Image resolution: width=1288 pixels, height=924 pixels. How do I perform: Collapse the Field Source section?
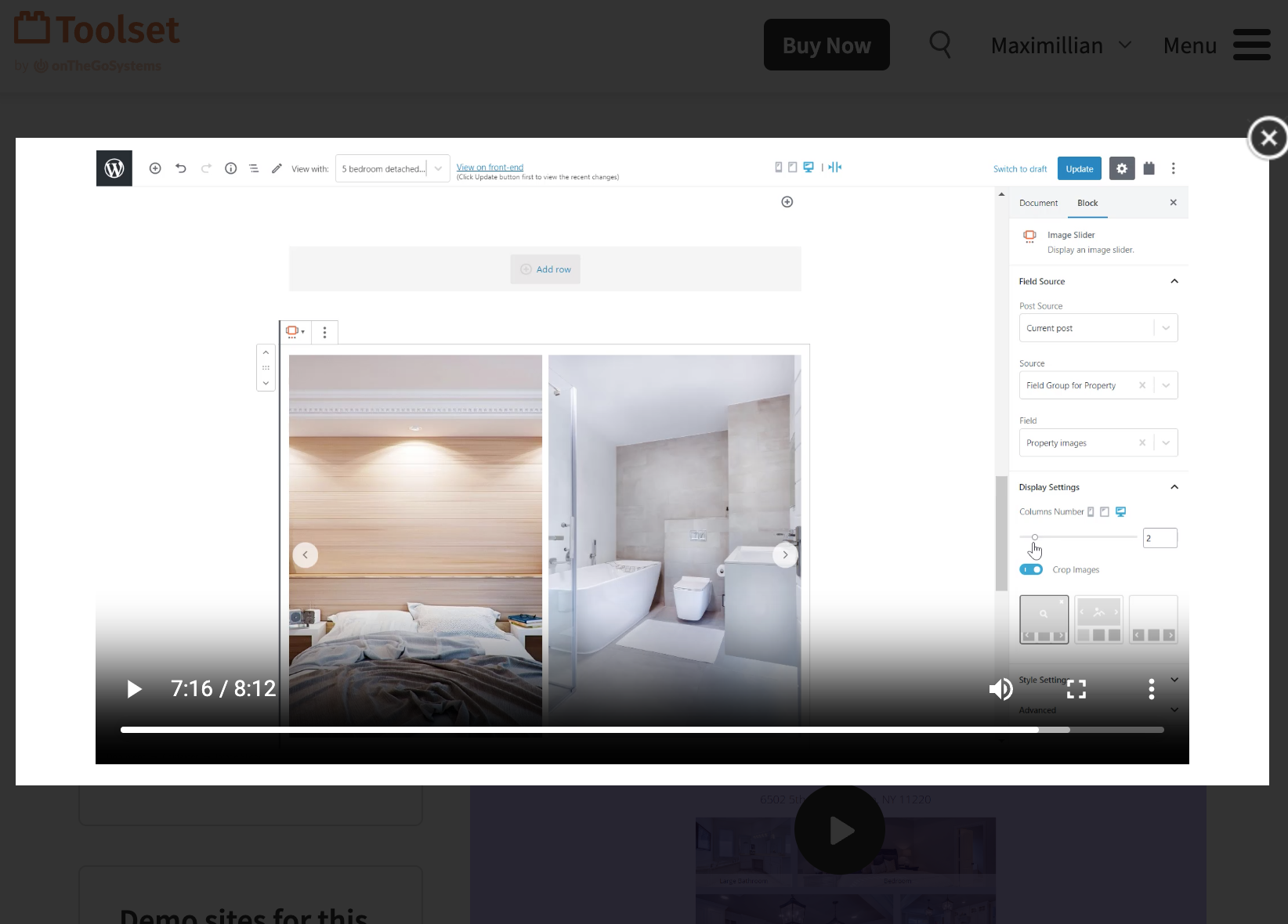[1098, 281]
